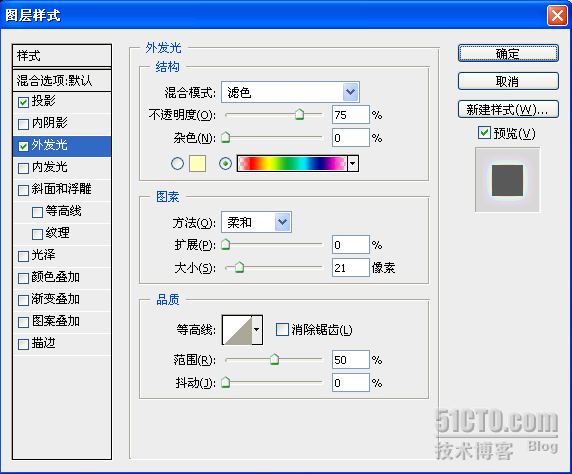Image resolution: width=572 pixels, height=474 pixels.
Task: Select the solid color radio button
Action: [177, 163]
